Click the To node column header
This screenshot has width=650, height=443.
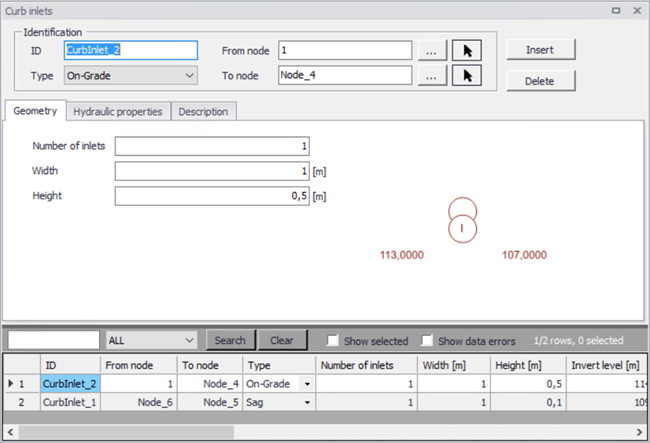click(210, 365)
